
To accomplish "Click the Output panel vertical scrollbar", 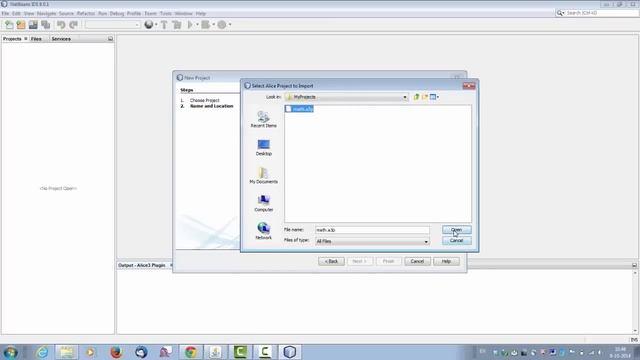I will click(635, 302).
